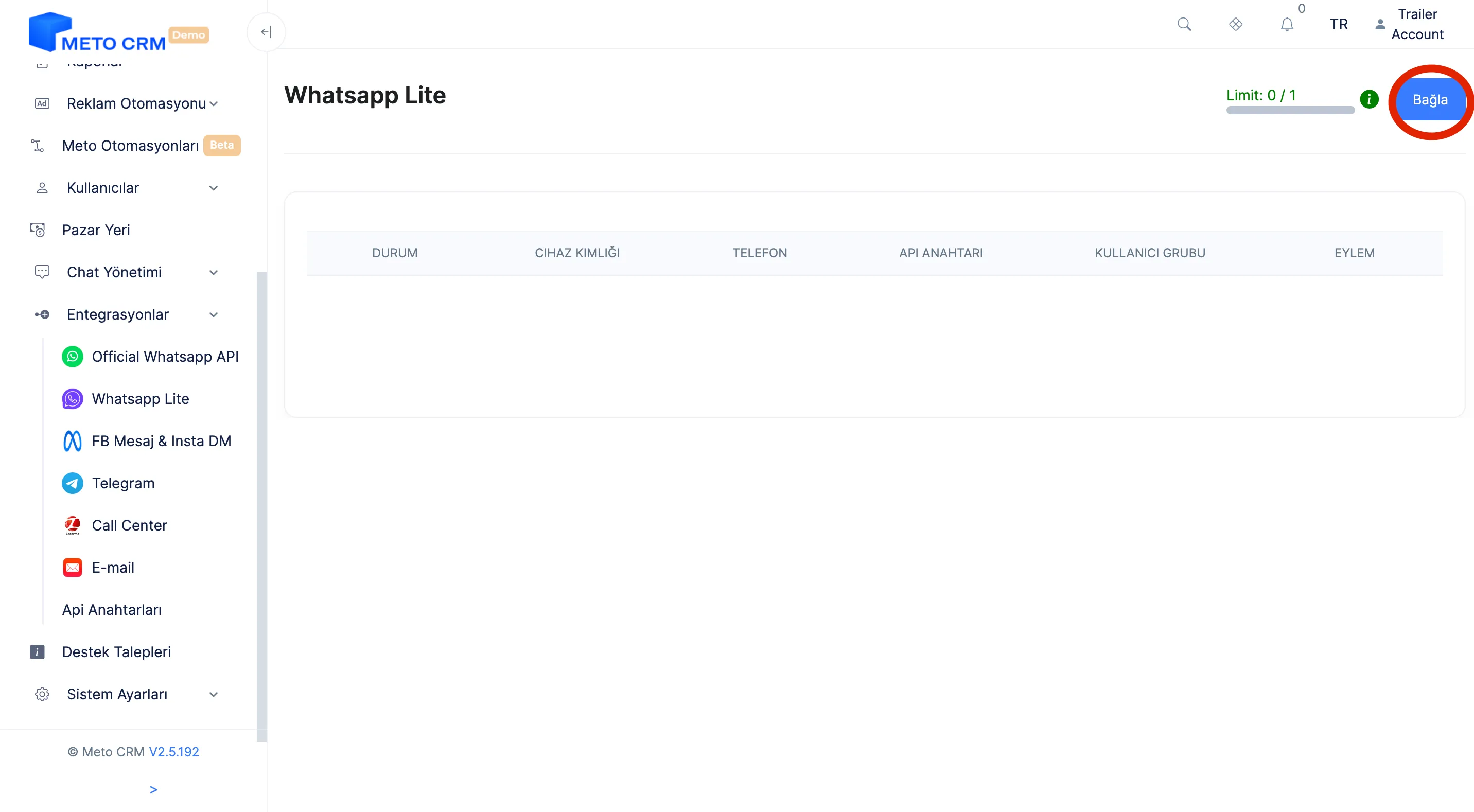This screenshot has width=1474, height=812.
Task: Open E-mail integration page
Action: 113,568
